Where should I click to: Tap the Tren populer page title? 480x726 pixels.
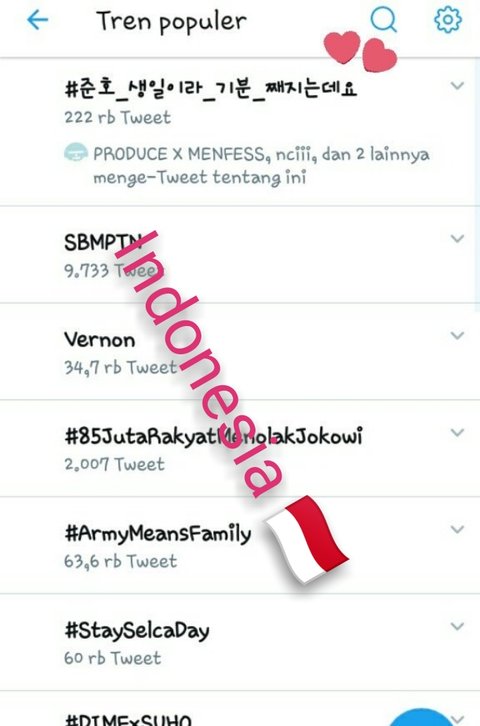pos(171,21)
